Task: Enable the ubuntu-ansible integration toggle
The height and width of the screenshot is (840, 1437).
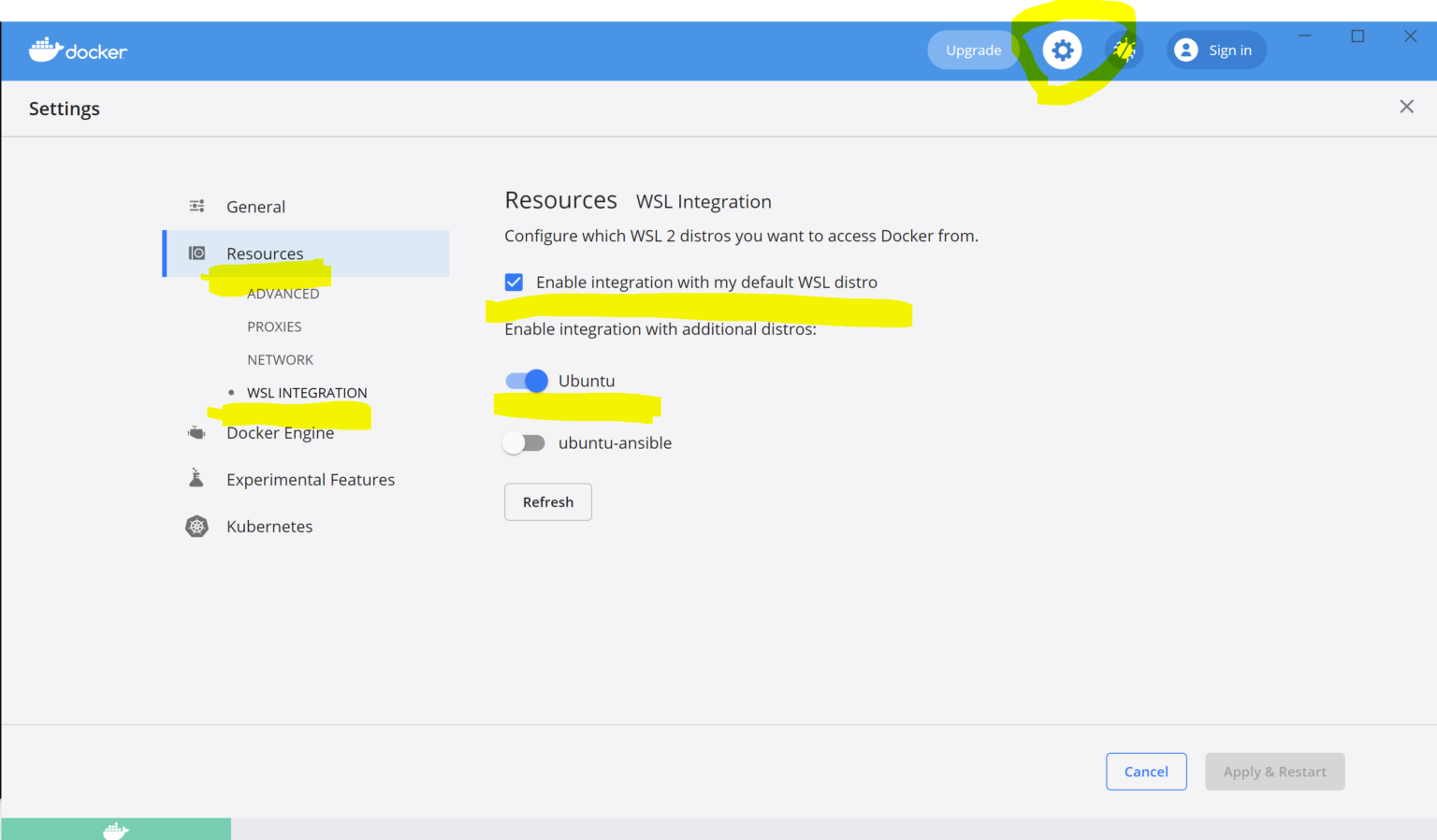Action: tap(524, 442)
